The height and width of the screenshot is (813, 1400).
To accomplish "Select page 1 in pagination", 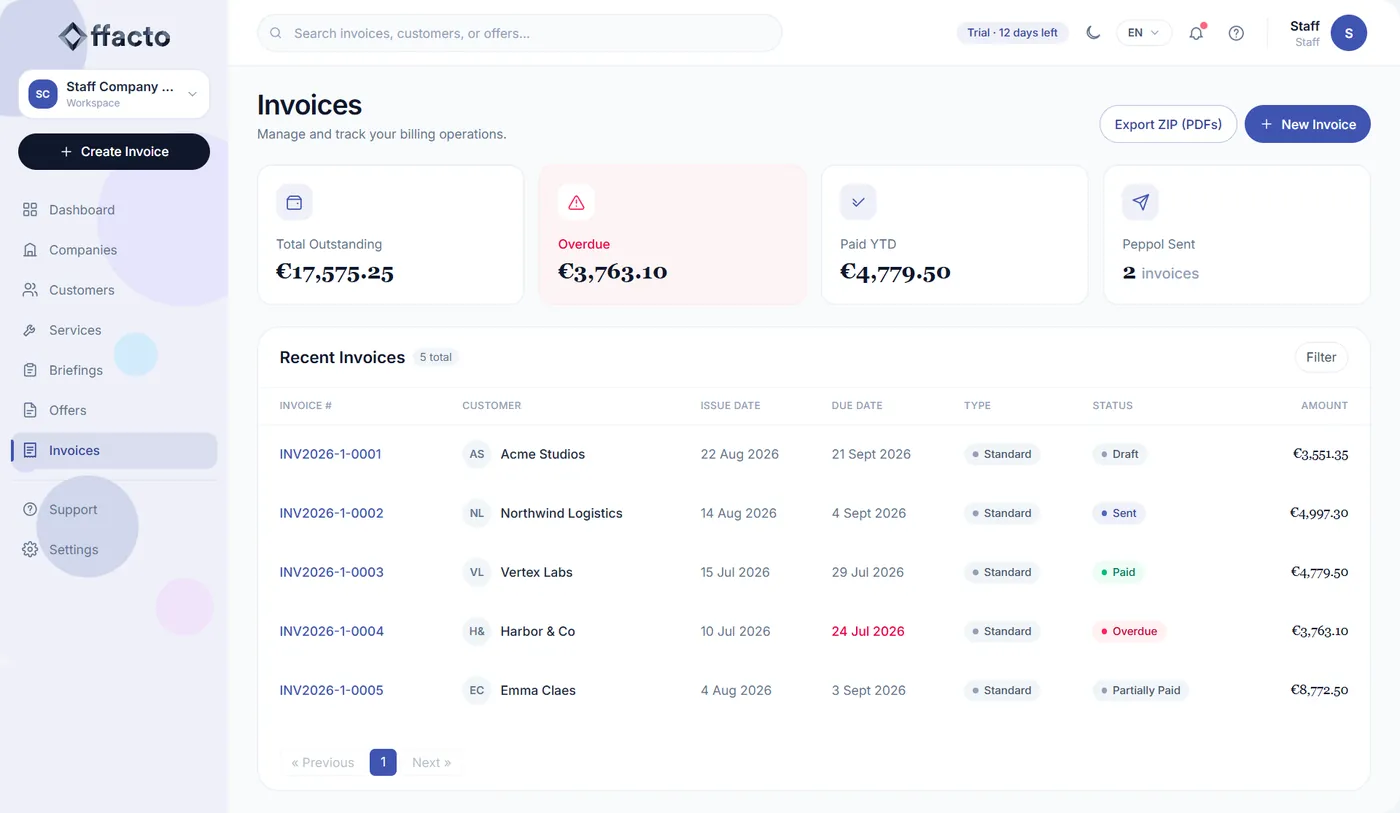I will pyautogui.click(x=383, y=762).
